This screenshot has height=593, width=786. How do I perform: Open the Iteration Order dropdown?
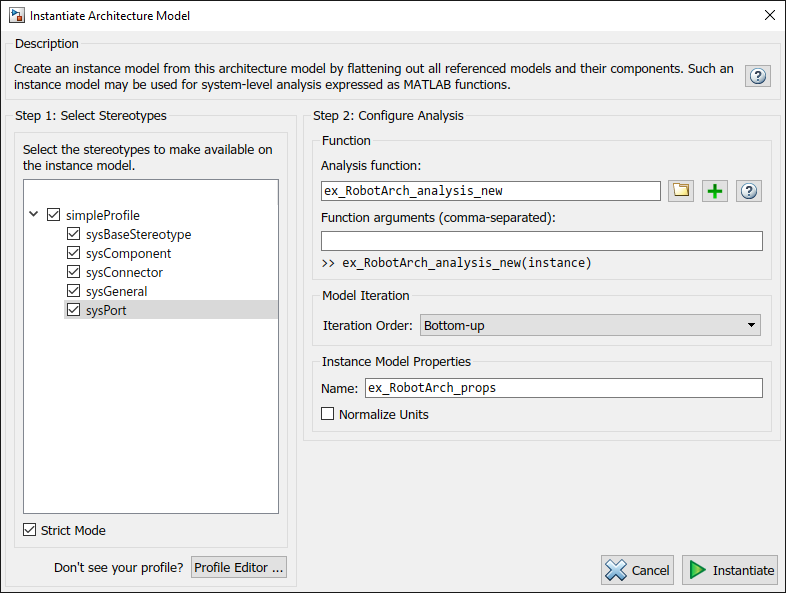pyautogui.click(x=589, y=325)
